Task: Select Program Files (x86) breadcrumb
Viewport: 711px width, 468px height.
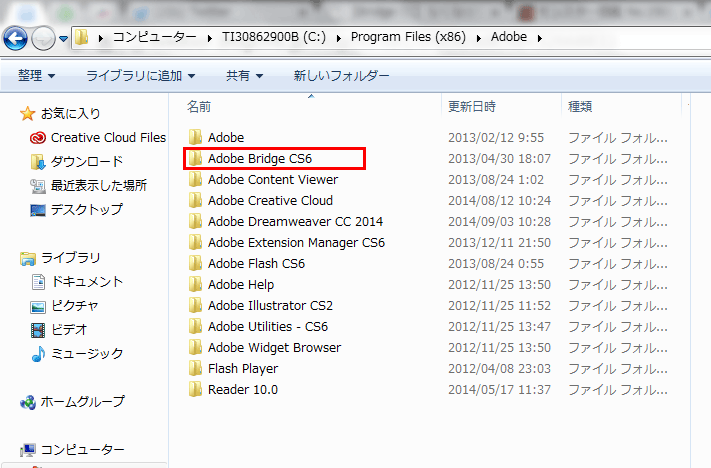Action: 408,37
